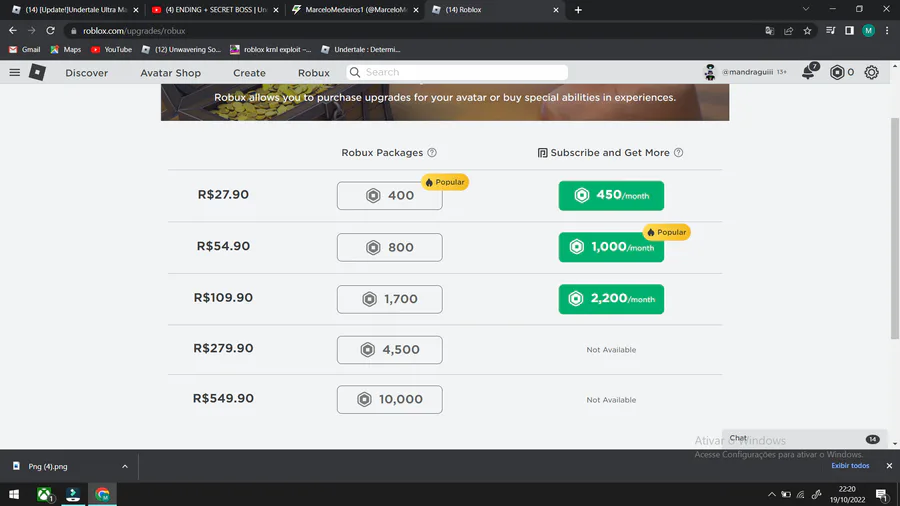Subscribe to 2,200/month Robux
The image size is (900, 506).
[611, 299]
